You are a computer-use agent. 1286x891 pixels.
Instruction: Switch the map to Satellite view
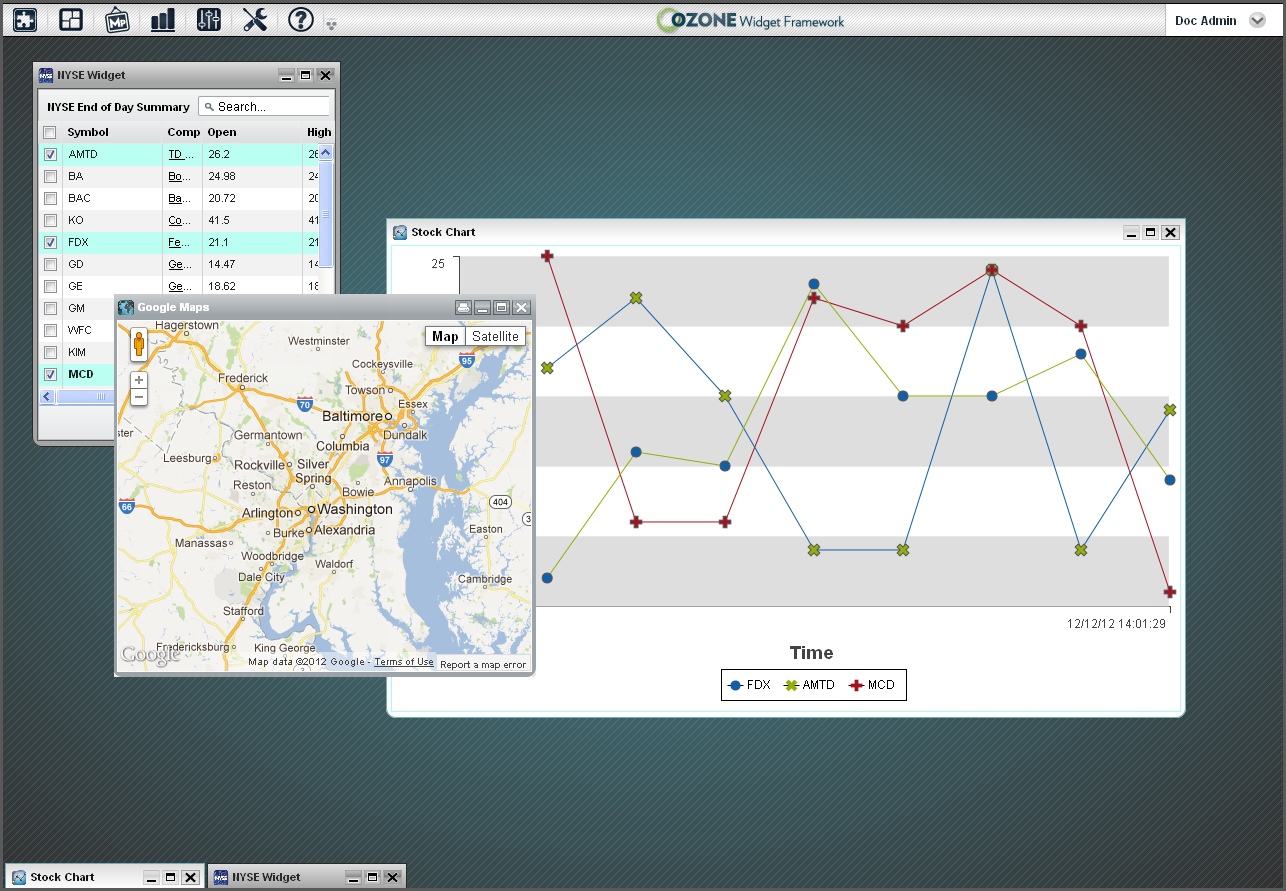(495, 337)
